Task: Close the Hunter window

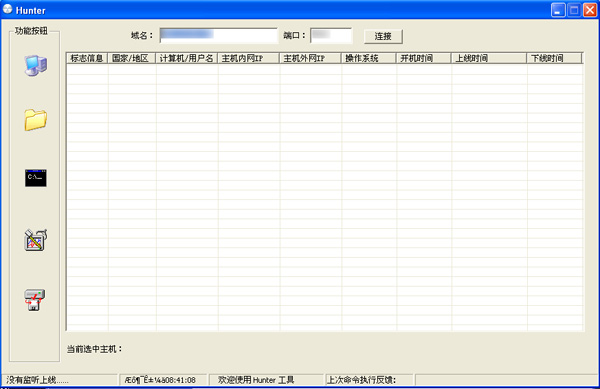Action: [x=590, y=10]
